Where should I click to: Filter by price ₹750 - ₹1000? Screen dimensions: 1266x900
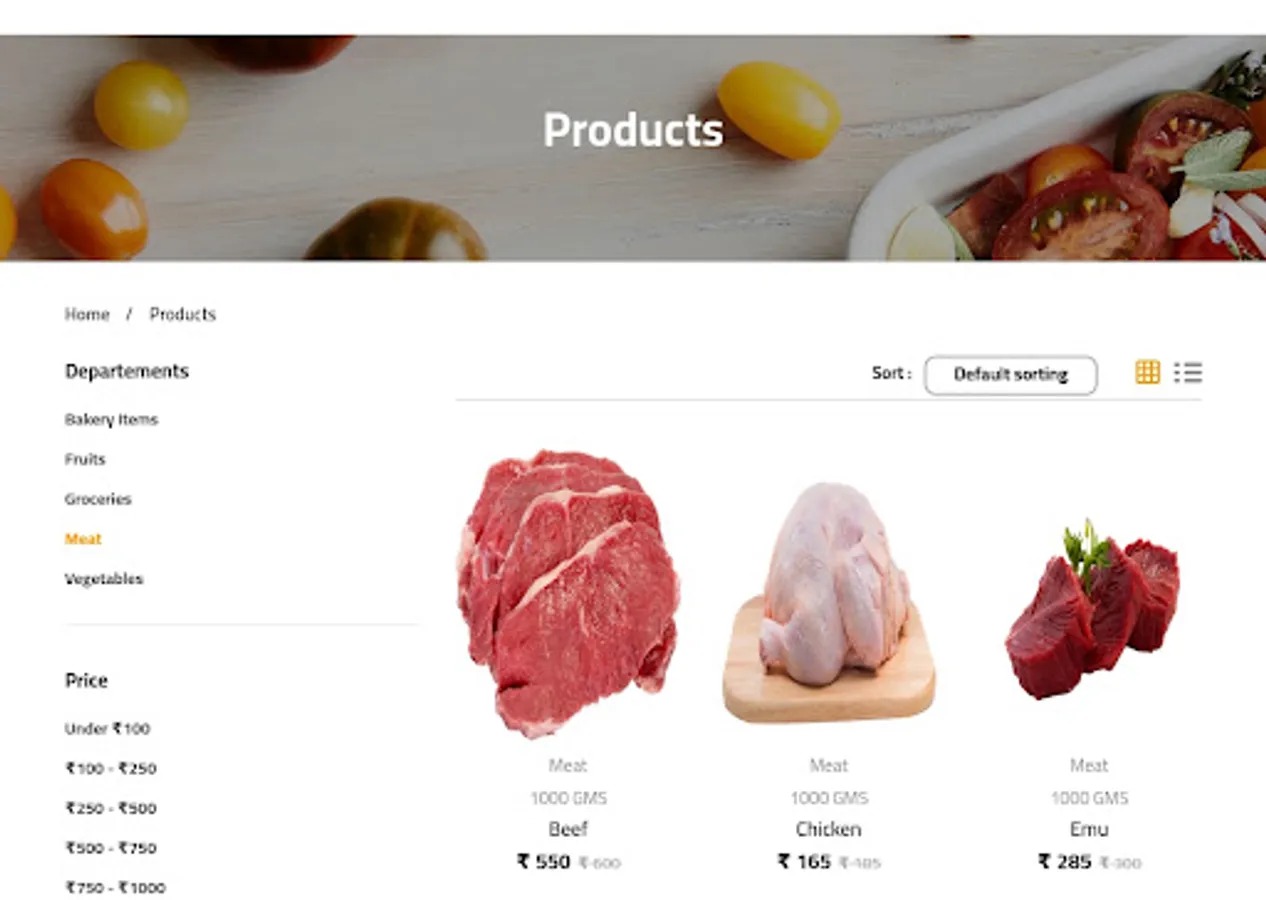click(115, 888)
